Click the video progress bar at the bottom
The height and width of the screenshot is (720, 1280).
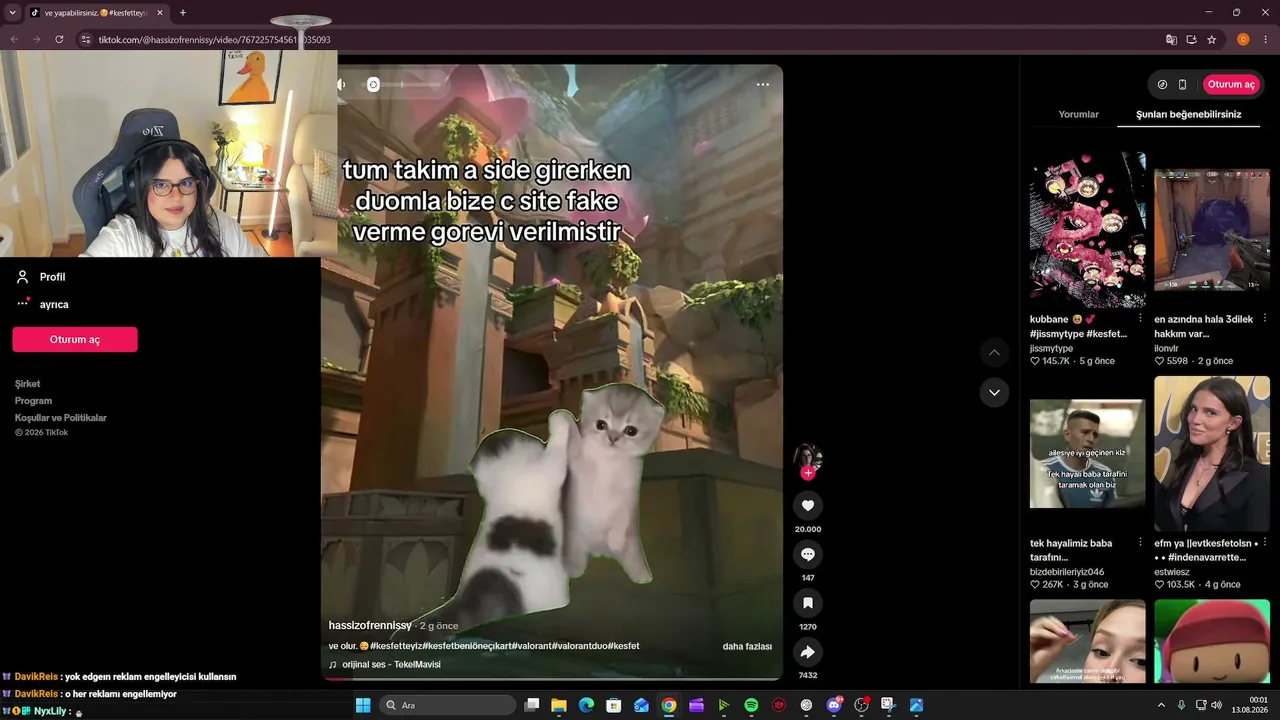point(552,679)
